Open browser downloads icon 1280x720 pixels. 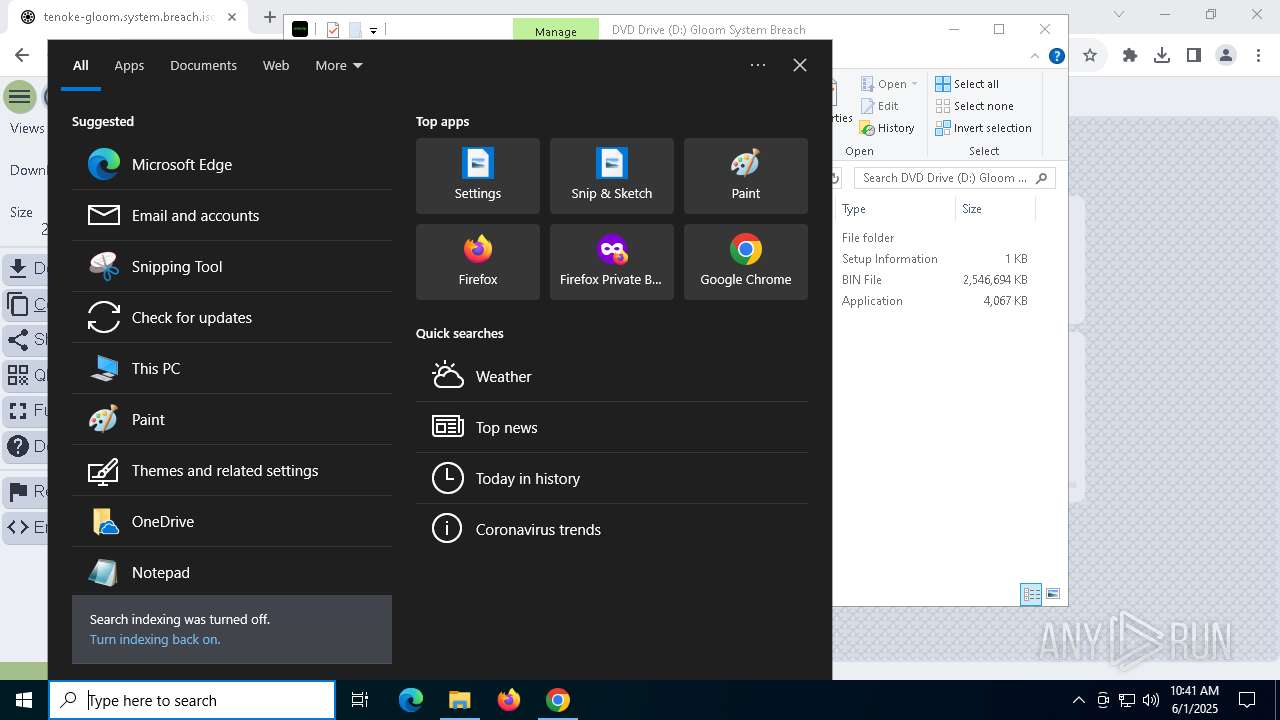tap(1162, 56)
